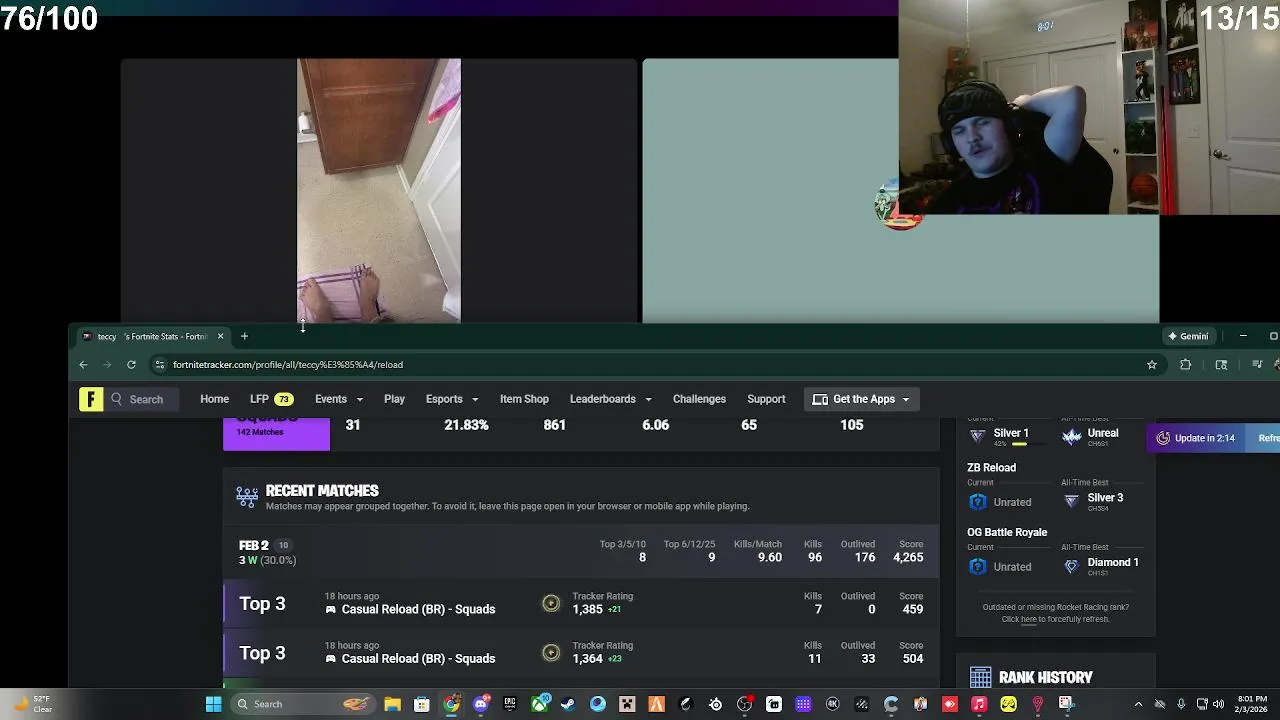1280x720 pixels.
Task: Click the Tracker Rating icon beside 1,385
Action: (x=551, y=603)
